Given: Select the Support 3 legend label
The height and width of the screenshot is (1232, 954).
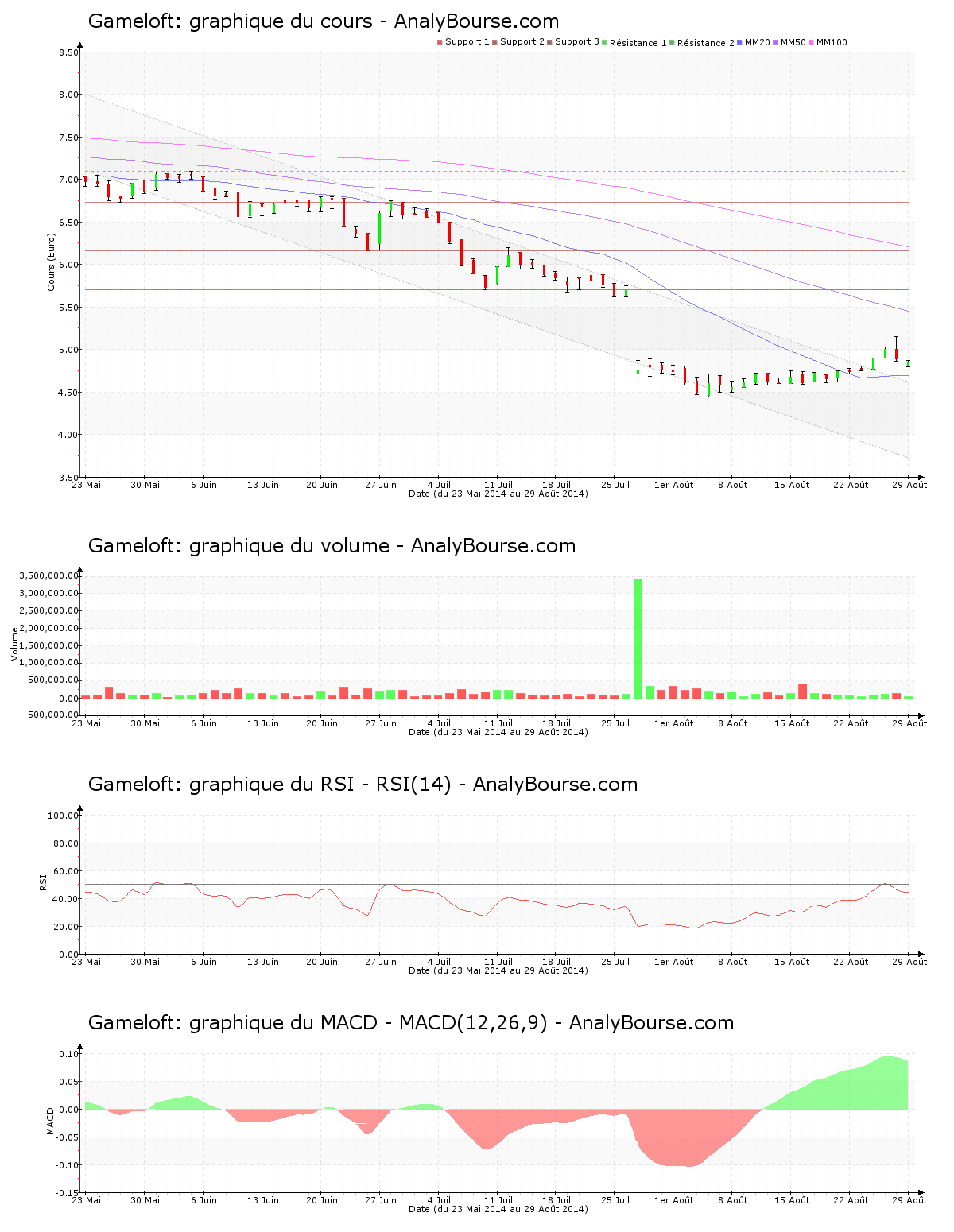Looking at the screenshot, I should click(577, 42).
